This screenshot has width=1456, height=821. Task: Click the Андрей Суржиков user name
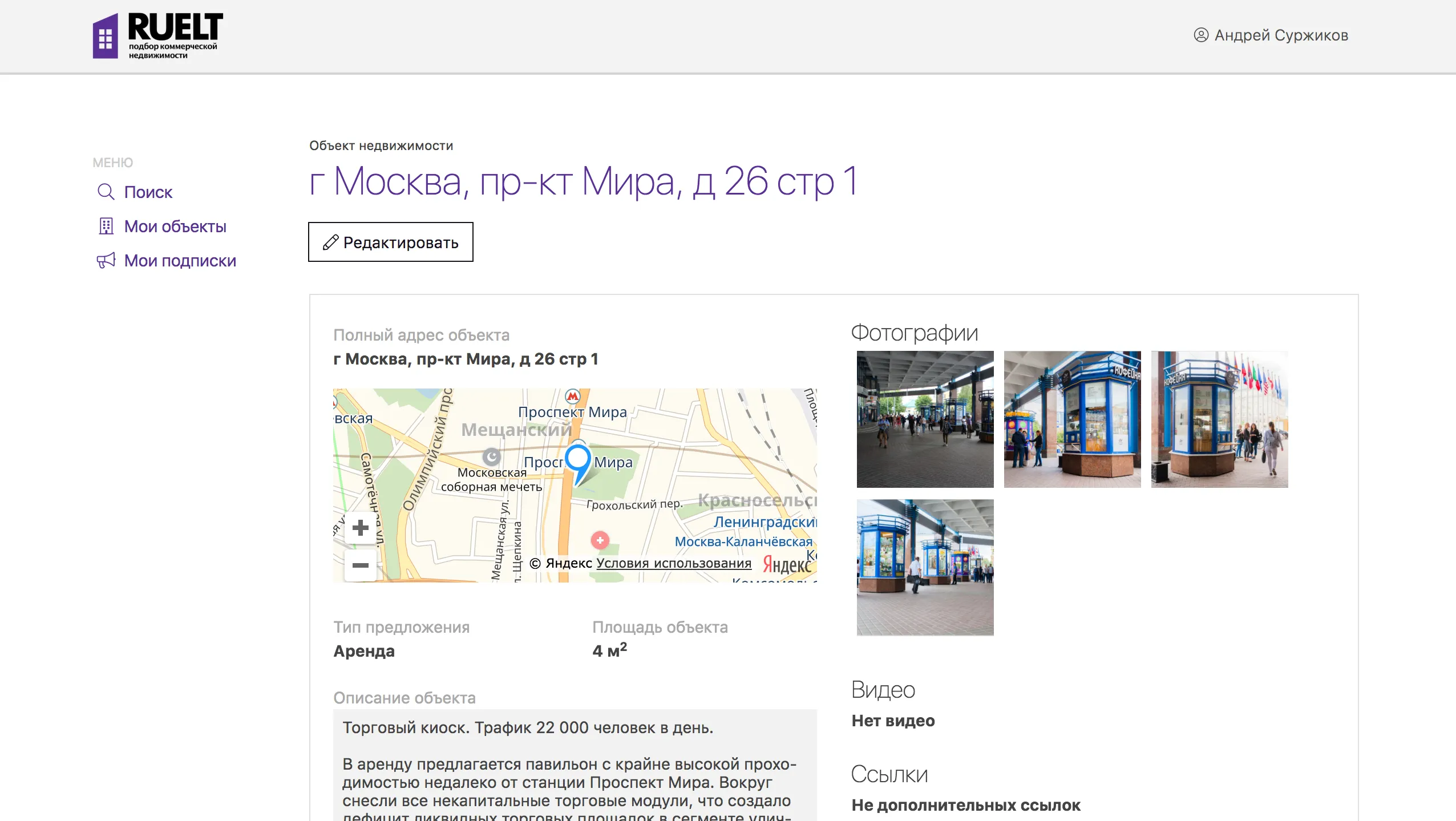tap(1281, 35)
